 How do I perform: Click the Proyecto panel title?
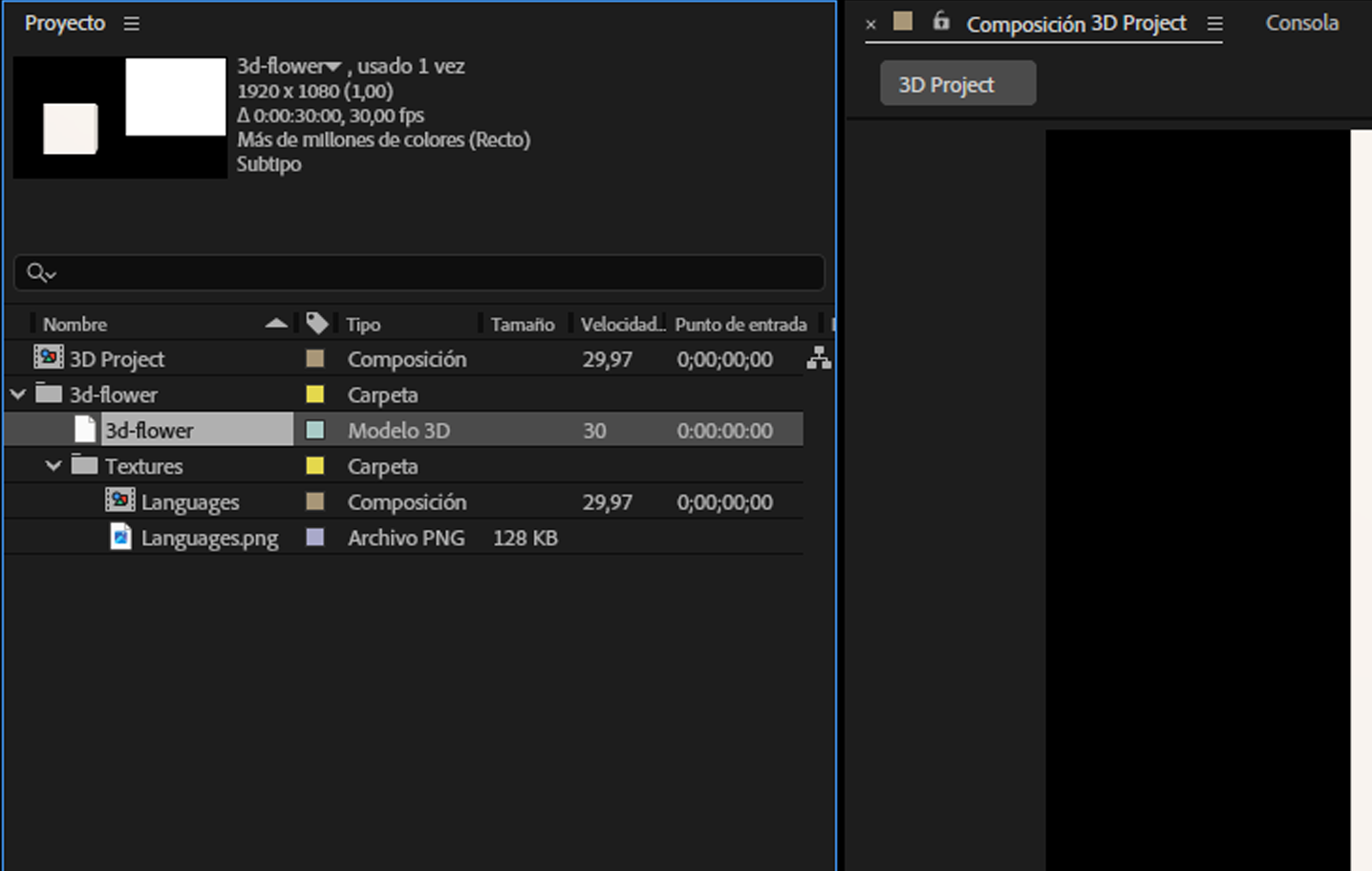65,23
